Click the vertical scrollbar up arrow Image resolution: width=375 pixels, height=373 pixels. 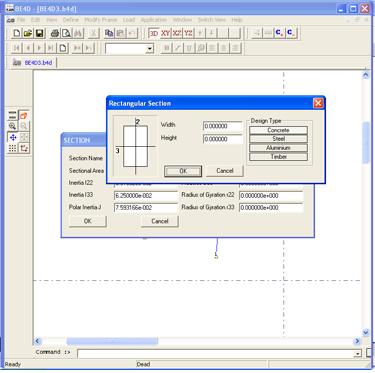pos(366,75)
